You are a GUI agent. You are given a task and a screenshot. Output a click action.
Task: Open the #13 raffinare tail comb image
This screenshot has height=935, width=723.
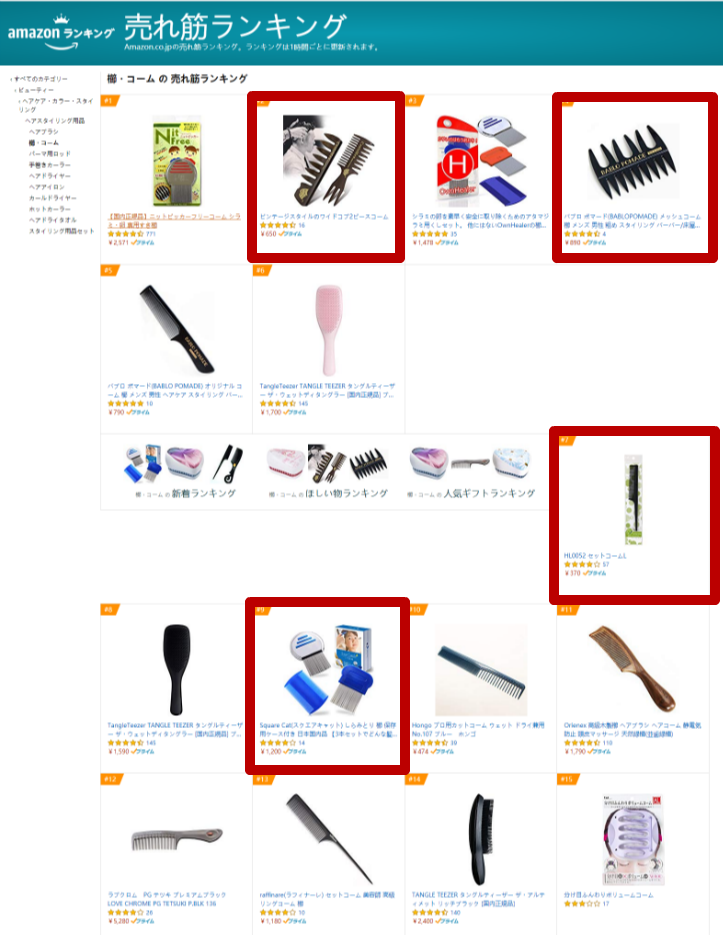pyautogui.click(x=329, y=839)
